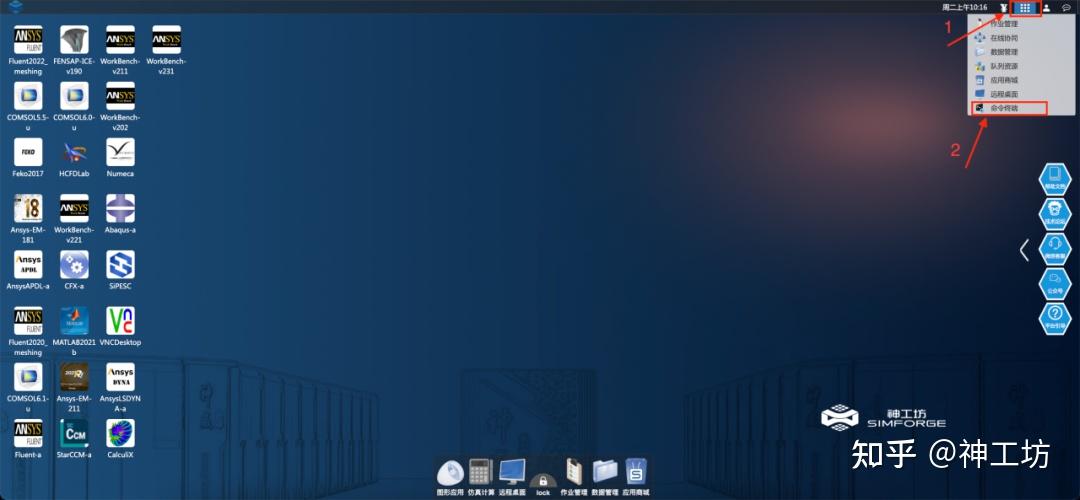The width and height of the screenshot is (1080, 500).
Task: Click the WorkBench-v202 desktop icon
Action: pos(121,96)
